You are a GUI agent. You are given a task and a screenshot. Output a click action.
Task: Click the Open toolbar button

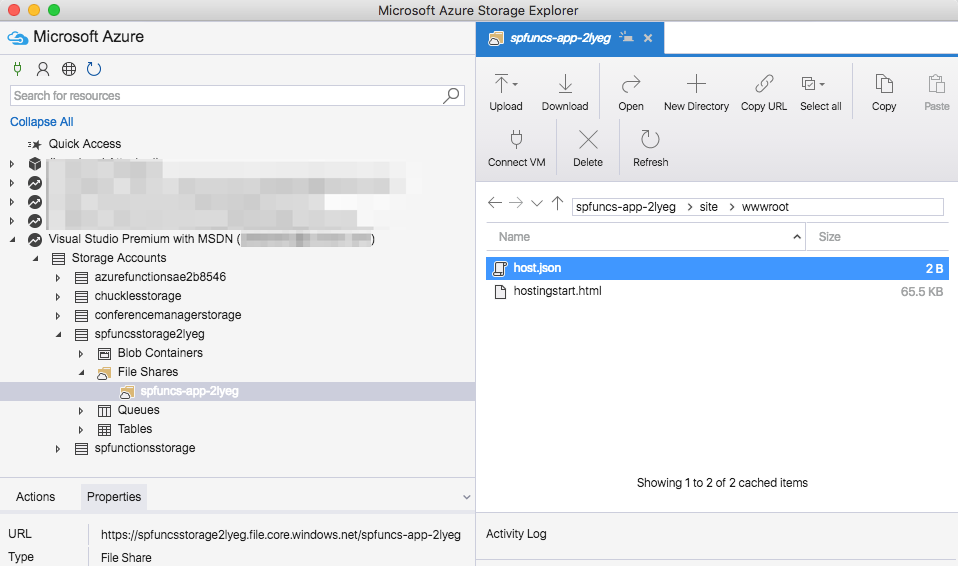point(631,93)
